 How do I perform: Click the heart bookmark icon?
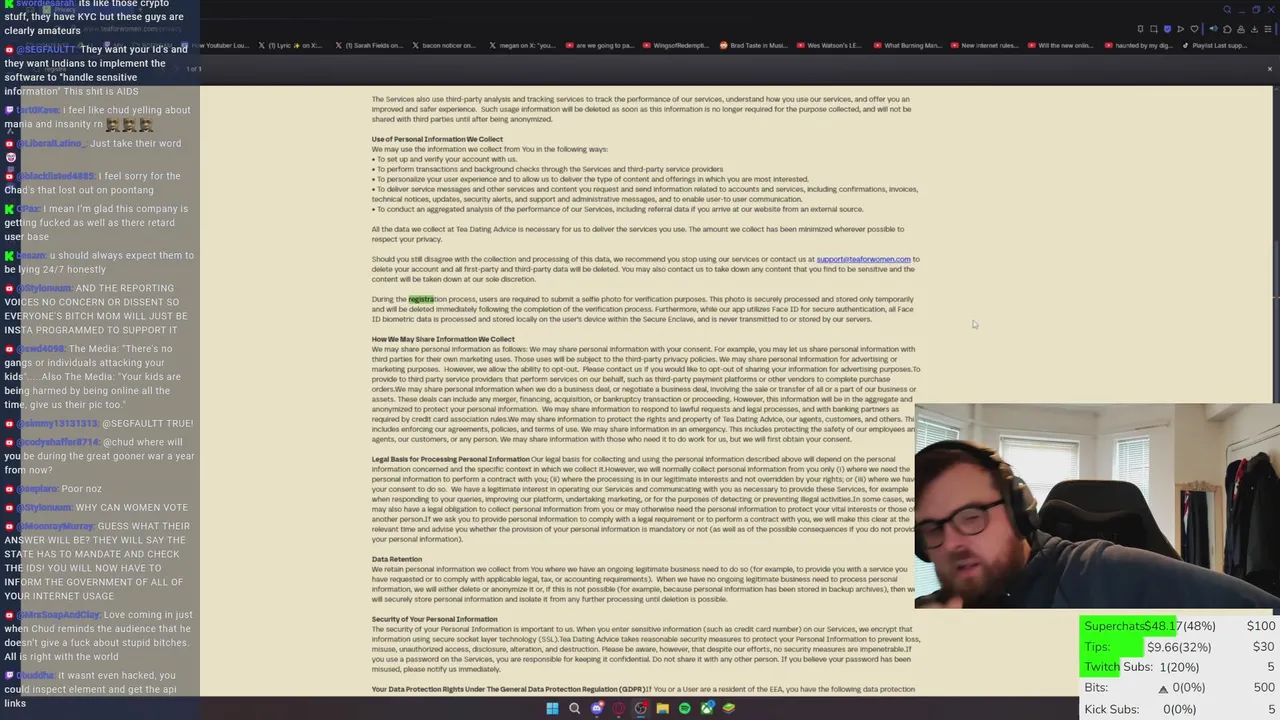pos(1194,29)
